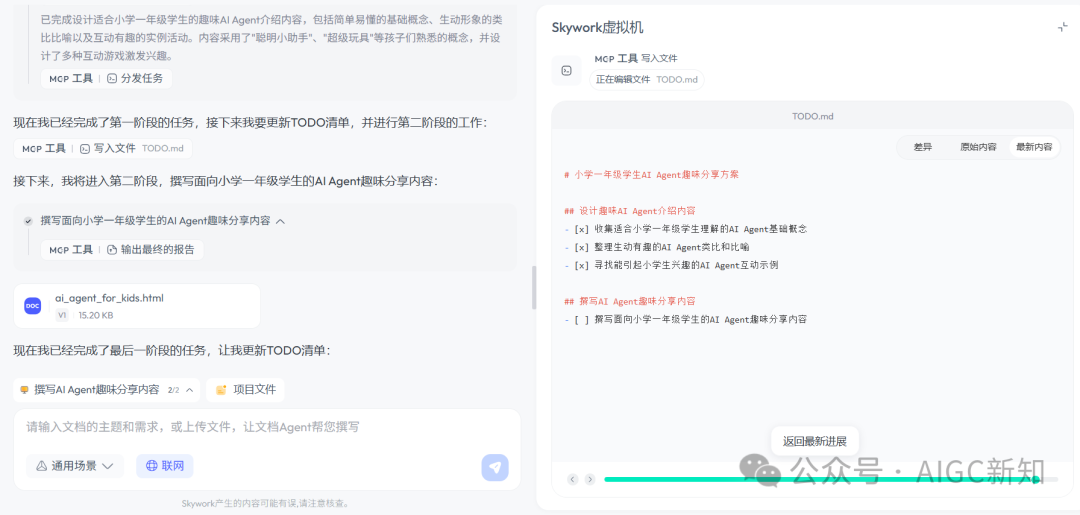Image resolution: width=1080 pixels, height=515 pixels.
Task: Click the Skywork虚拟机 panel title
Action: (598, 28)
